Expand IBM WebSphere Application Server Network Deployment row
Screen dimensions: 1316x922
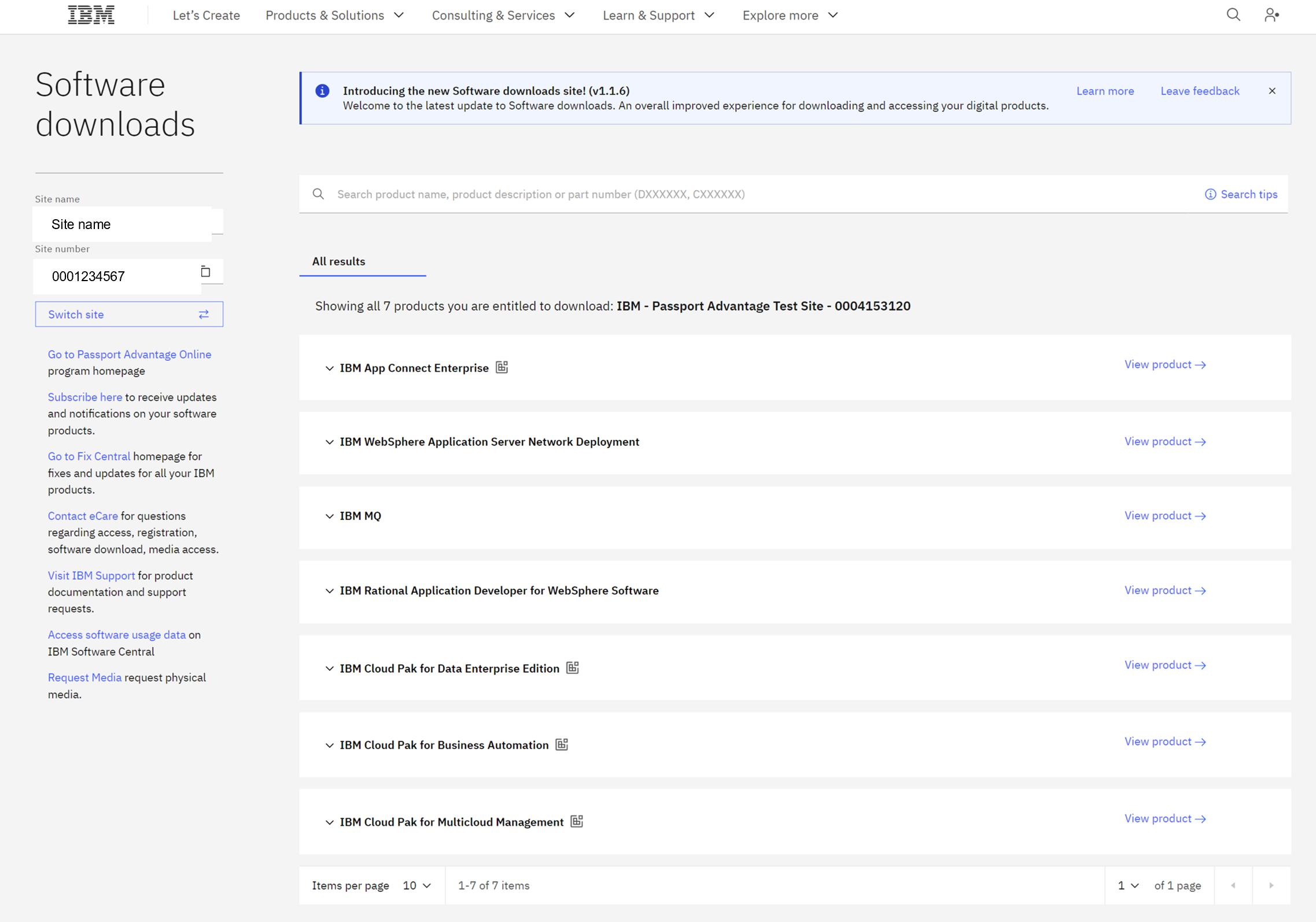click(x=329, y=442)
